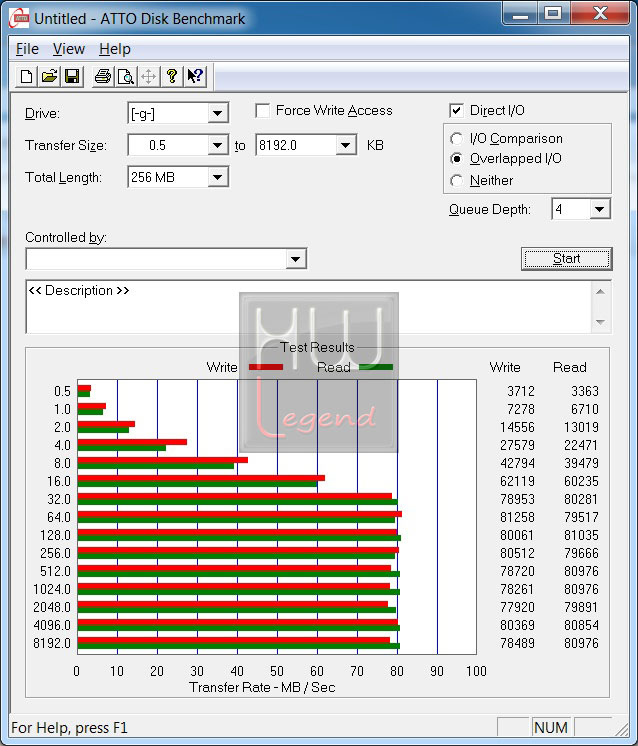The width and height of the screenshot is (638, 746).
Task: Expand the Controlled by dropdown
Action: tap(295, 259)
